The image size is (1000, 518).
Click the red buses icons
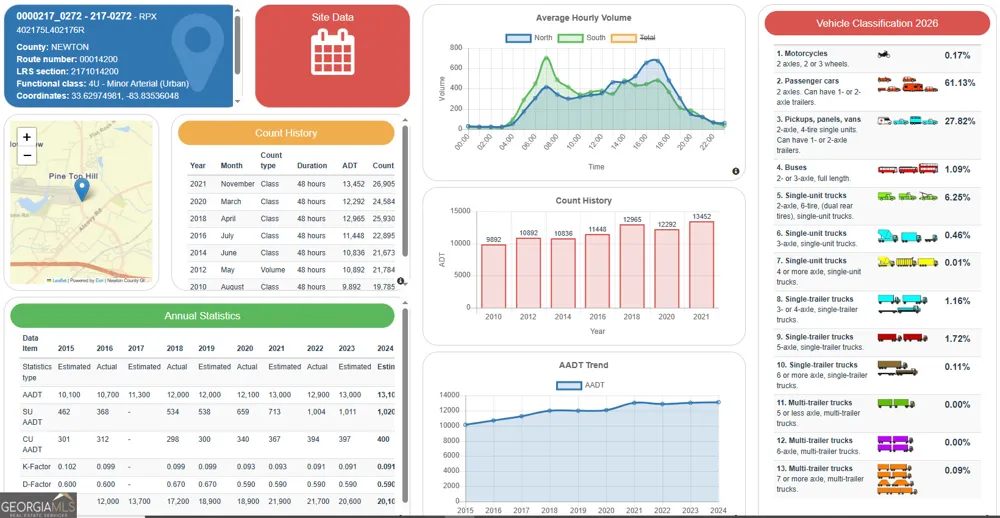[x=908, y=169]
